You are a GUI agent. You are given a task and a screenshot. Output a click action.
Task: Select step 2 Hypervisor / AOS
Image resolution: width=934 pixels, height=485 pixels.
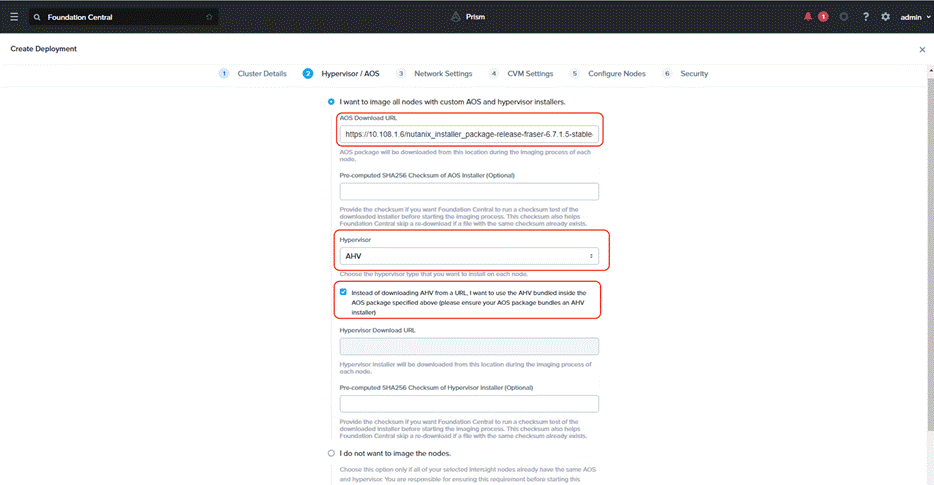tap(341, 73)
